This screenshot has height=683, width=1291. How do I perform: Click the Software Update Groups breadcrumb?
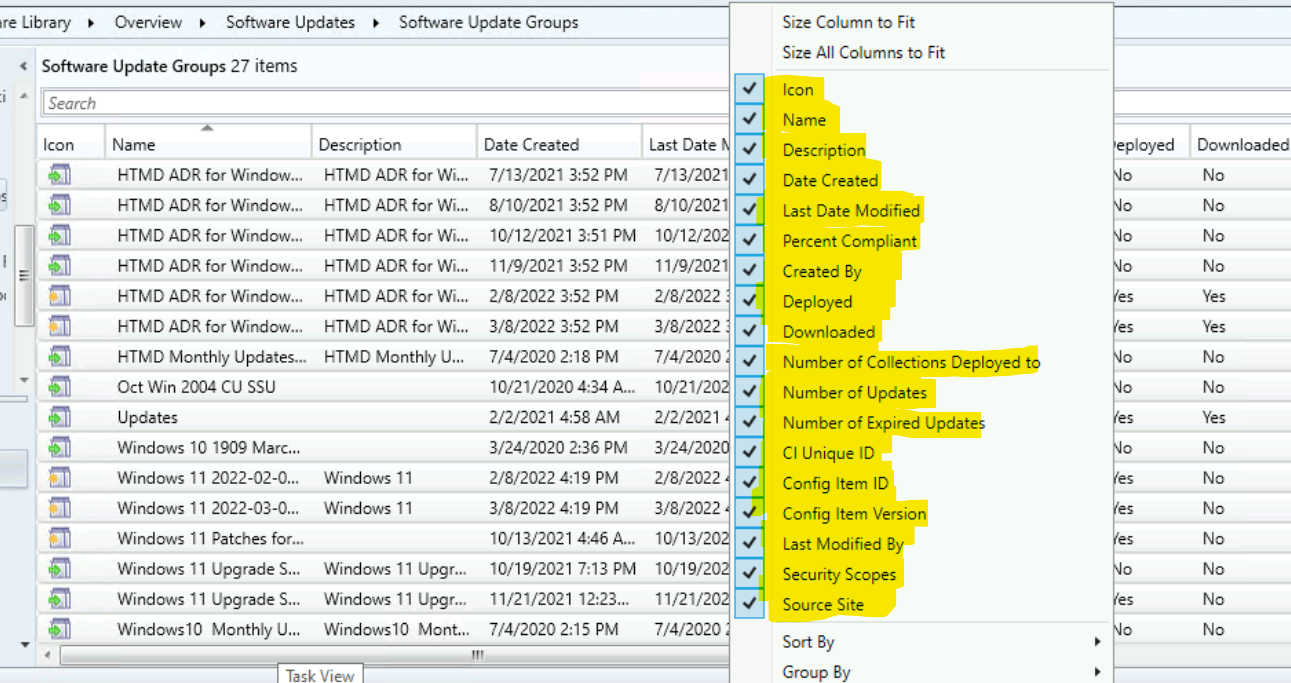[488, 22]
